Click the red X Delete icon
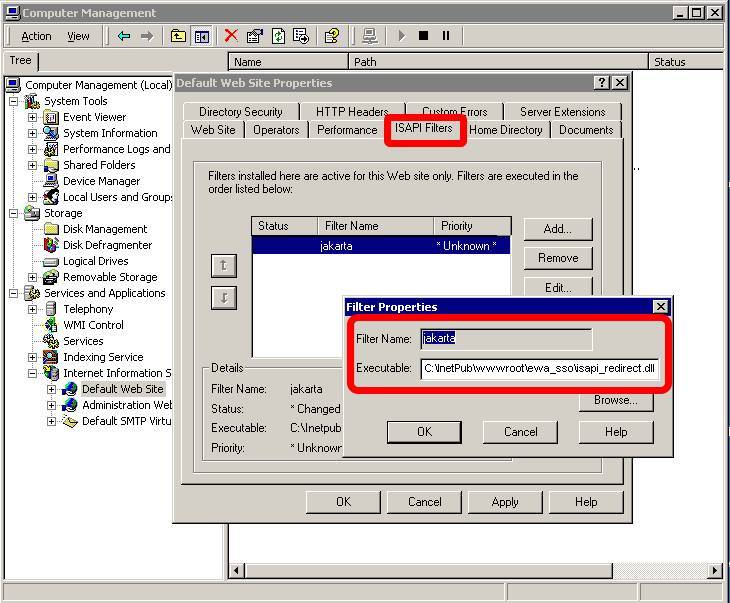Viewport: 730px width, 603px height. 231,36
